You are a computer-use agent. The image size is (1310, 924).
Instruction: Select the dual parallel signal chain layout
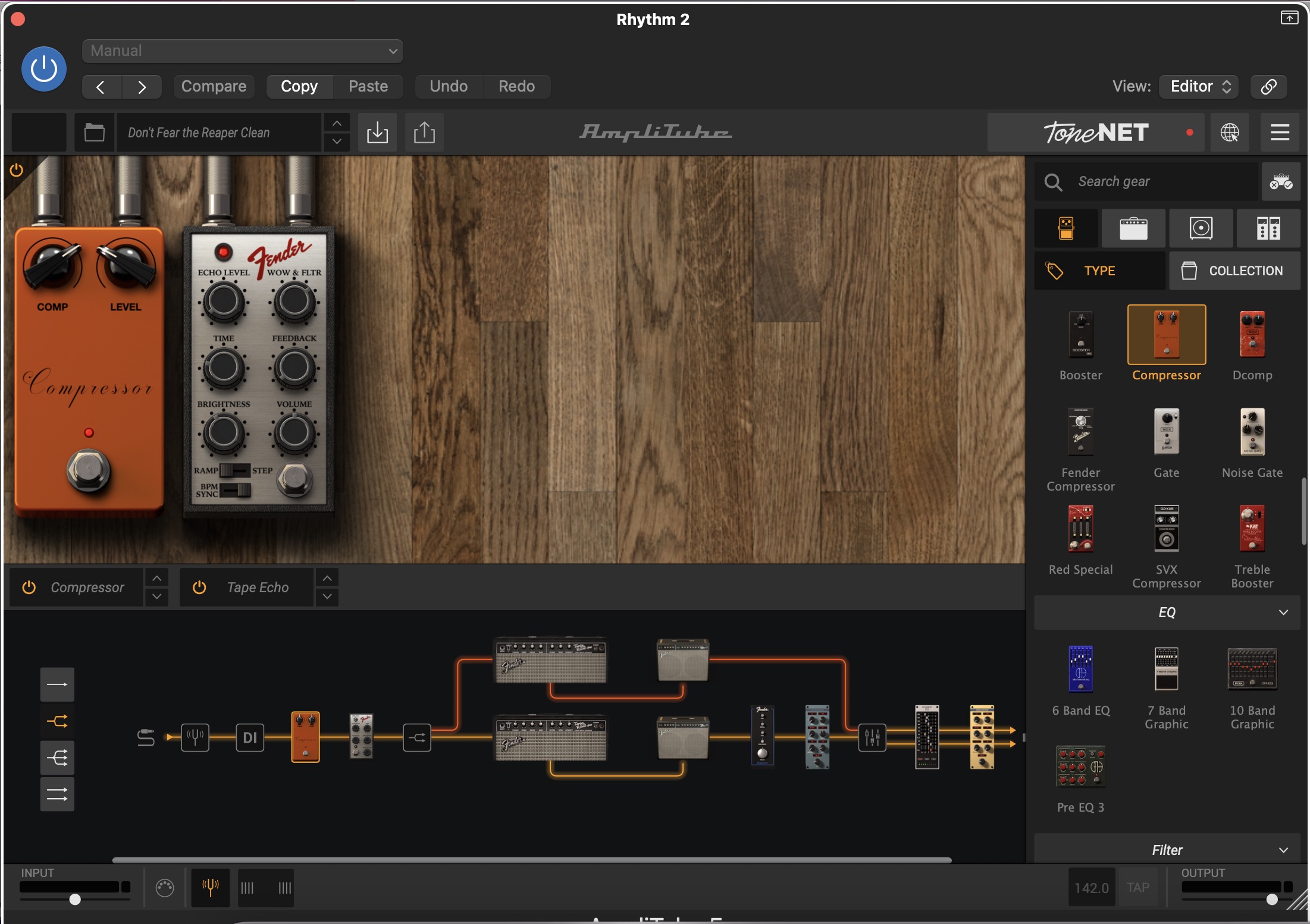(x=57, y=794)
